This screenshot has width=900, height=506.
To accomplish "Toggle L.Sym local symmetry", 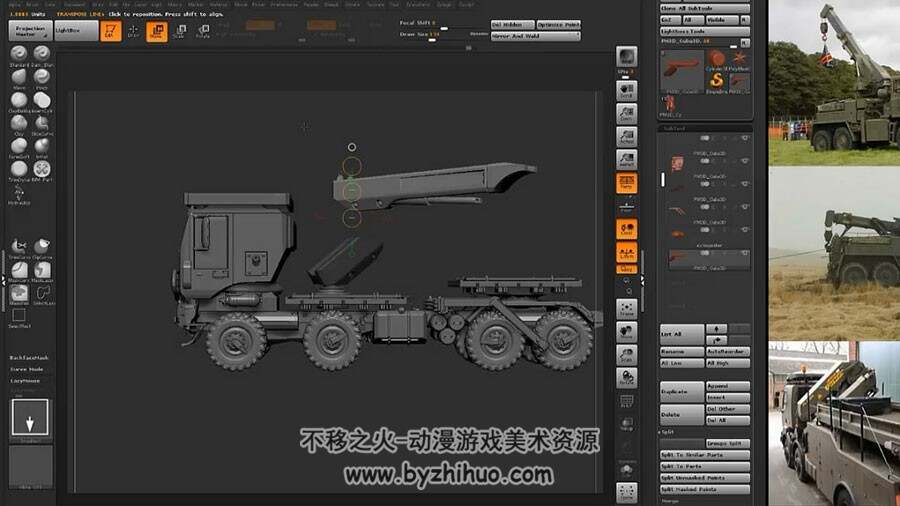I will click(x=626, y=252).
